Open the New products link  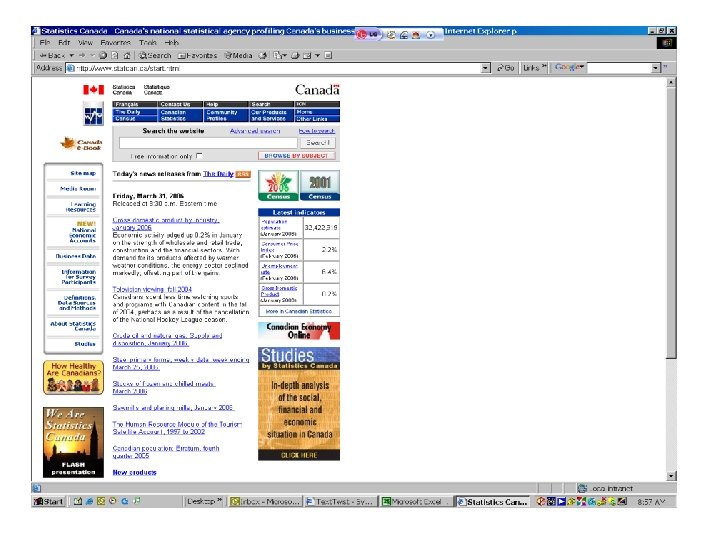click(x=135, y=472)
